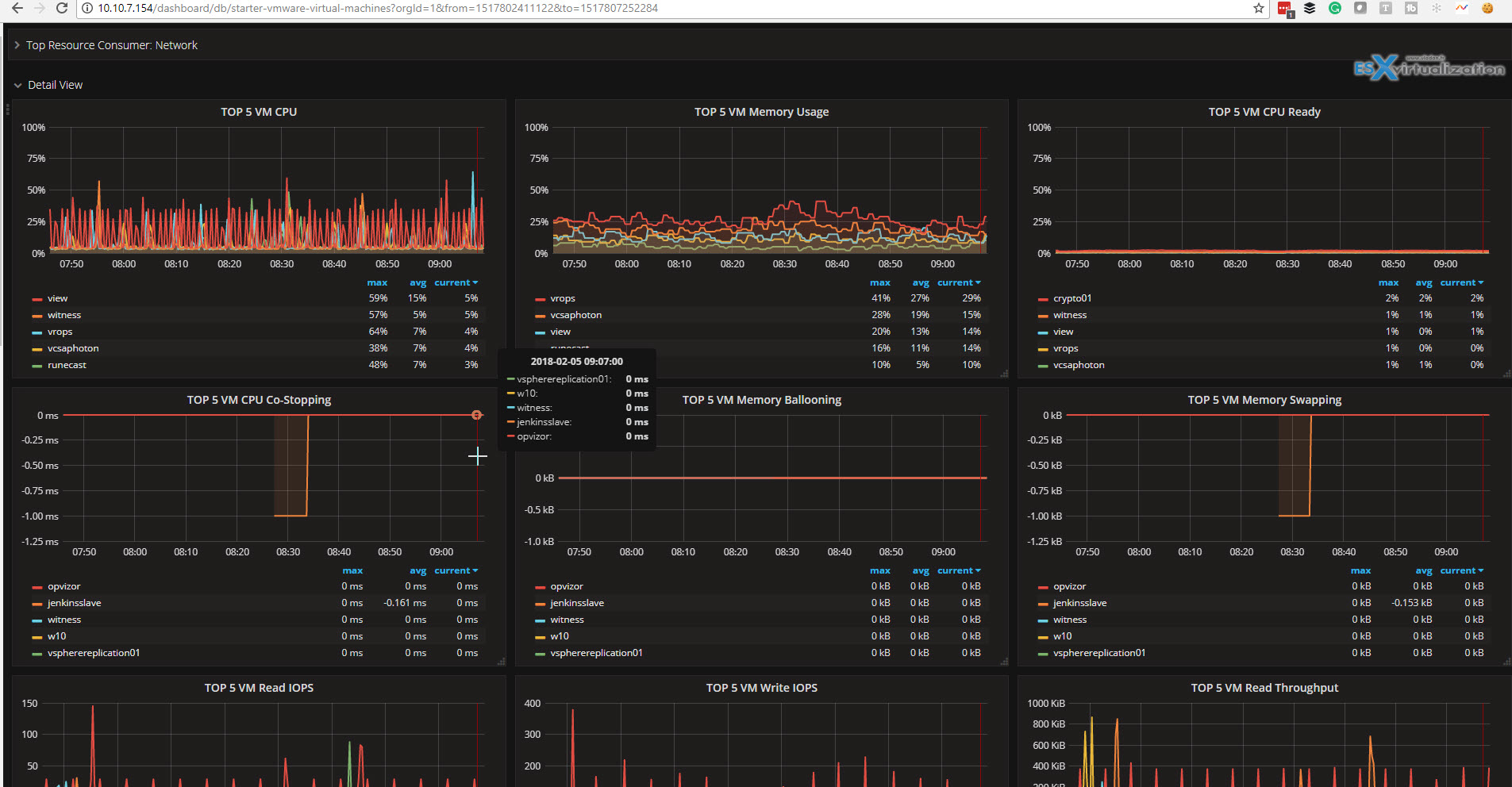The image size is (1512, 787).
Task: Go back with the browser back arrow
Action: point(17,8)
